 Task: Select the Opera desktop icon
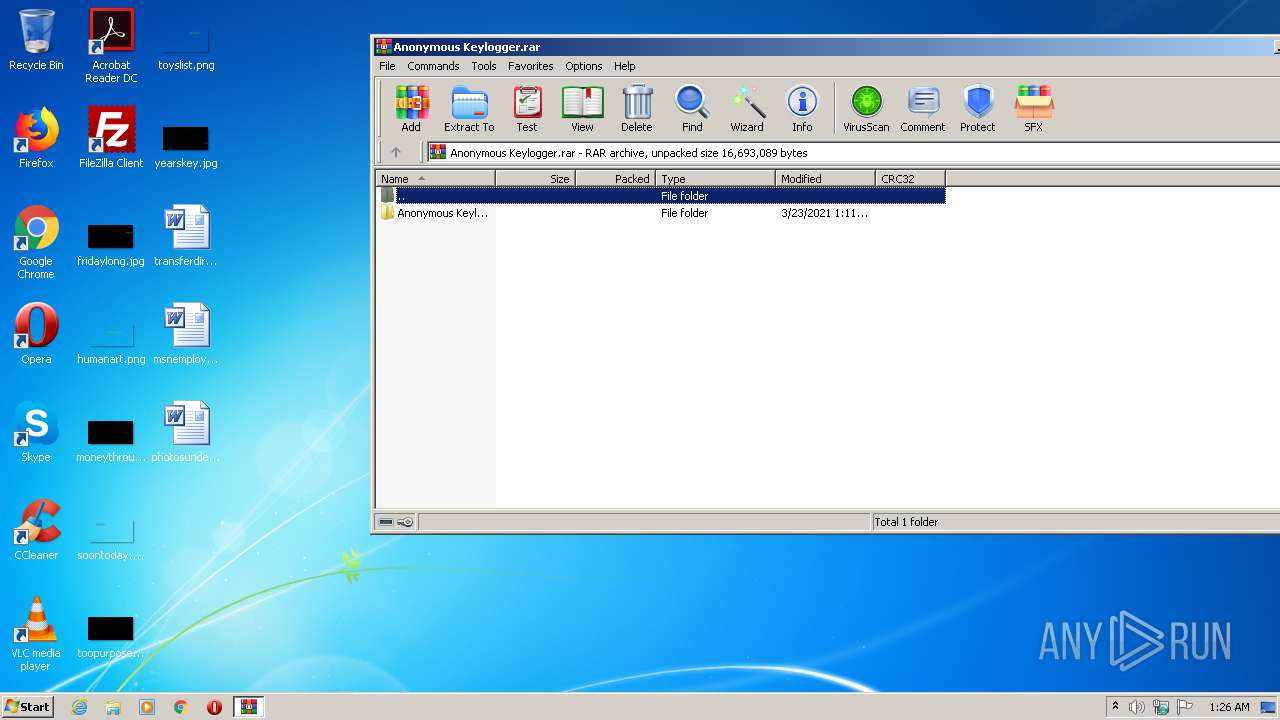click(36, 334)
